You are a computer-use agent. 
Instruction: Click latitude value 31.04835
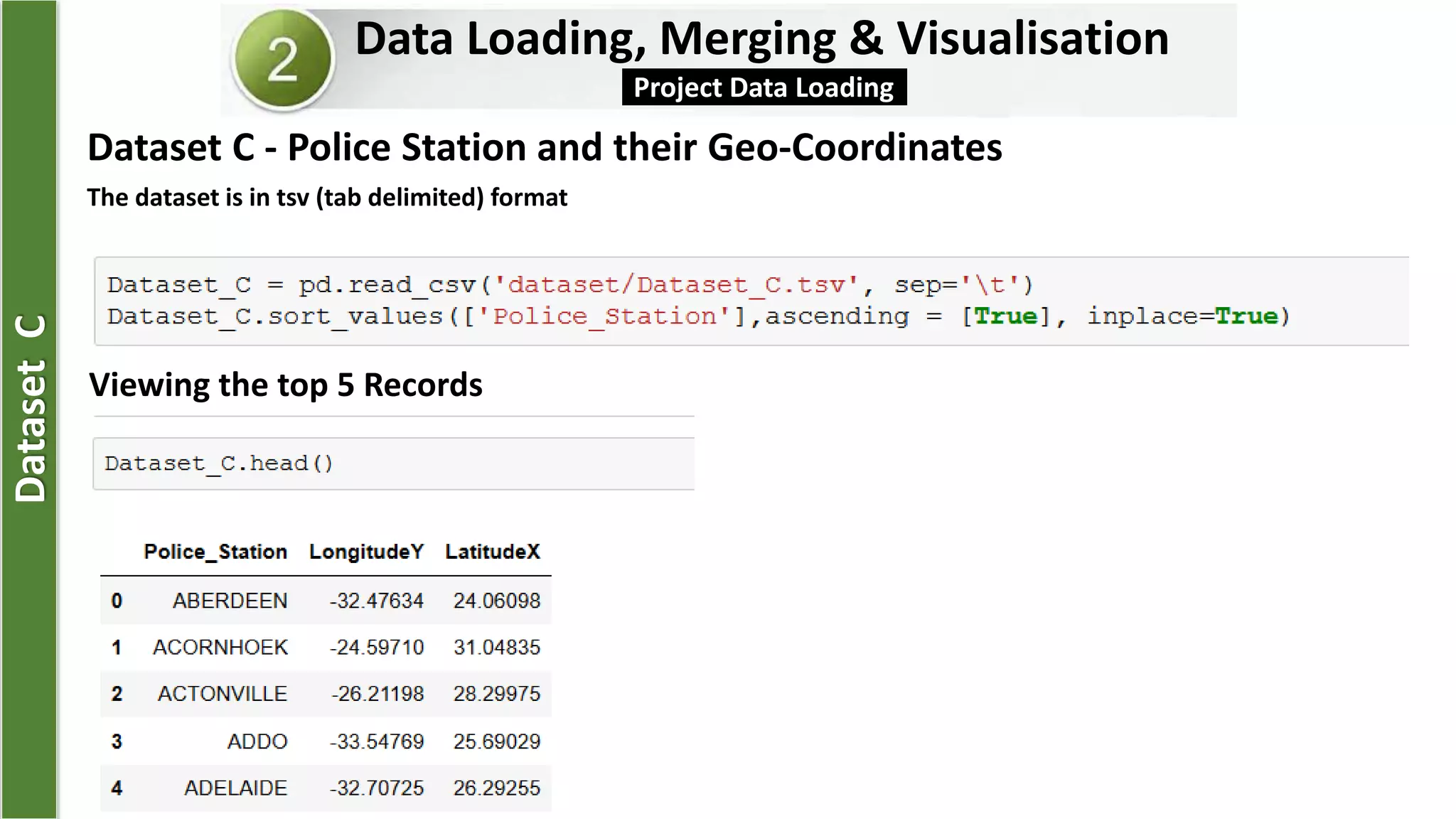(x=497, y=647)
